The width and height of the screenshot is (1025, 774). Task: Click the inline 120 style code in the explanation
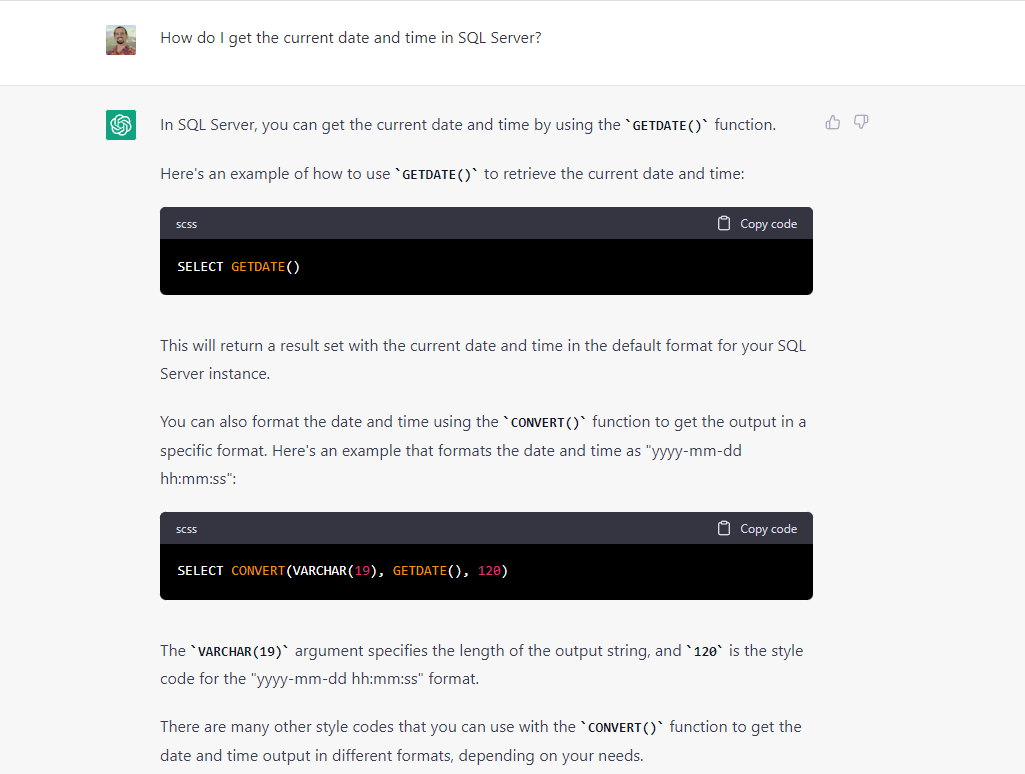tap(706, 652)
